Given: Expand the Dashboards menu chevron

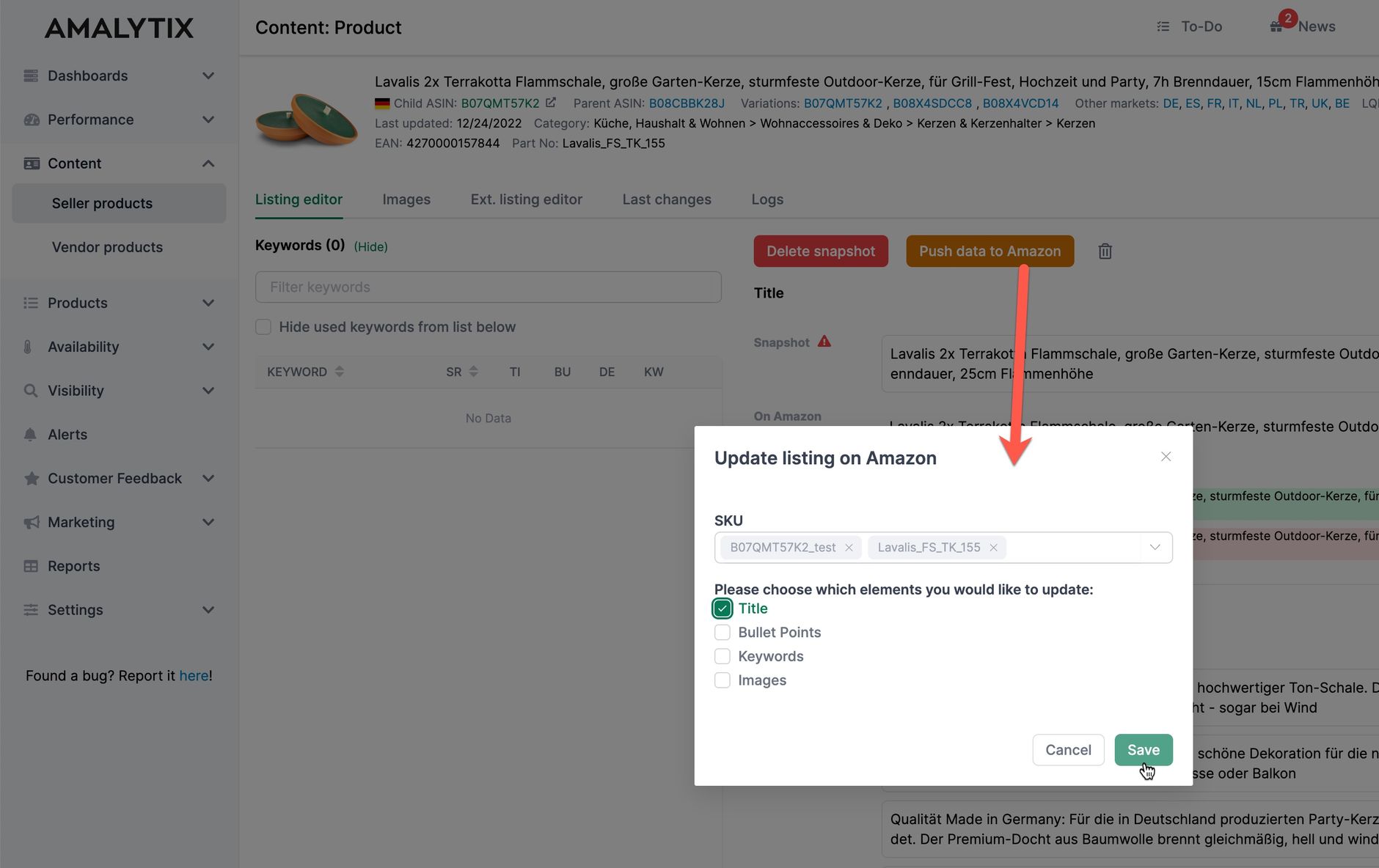Looking at the screenshot, I should 208,76.
